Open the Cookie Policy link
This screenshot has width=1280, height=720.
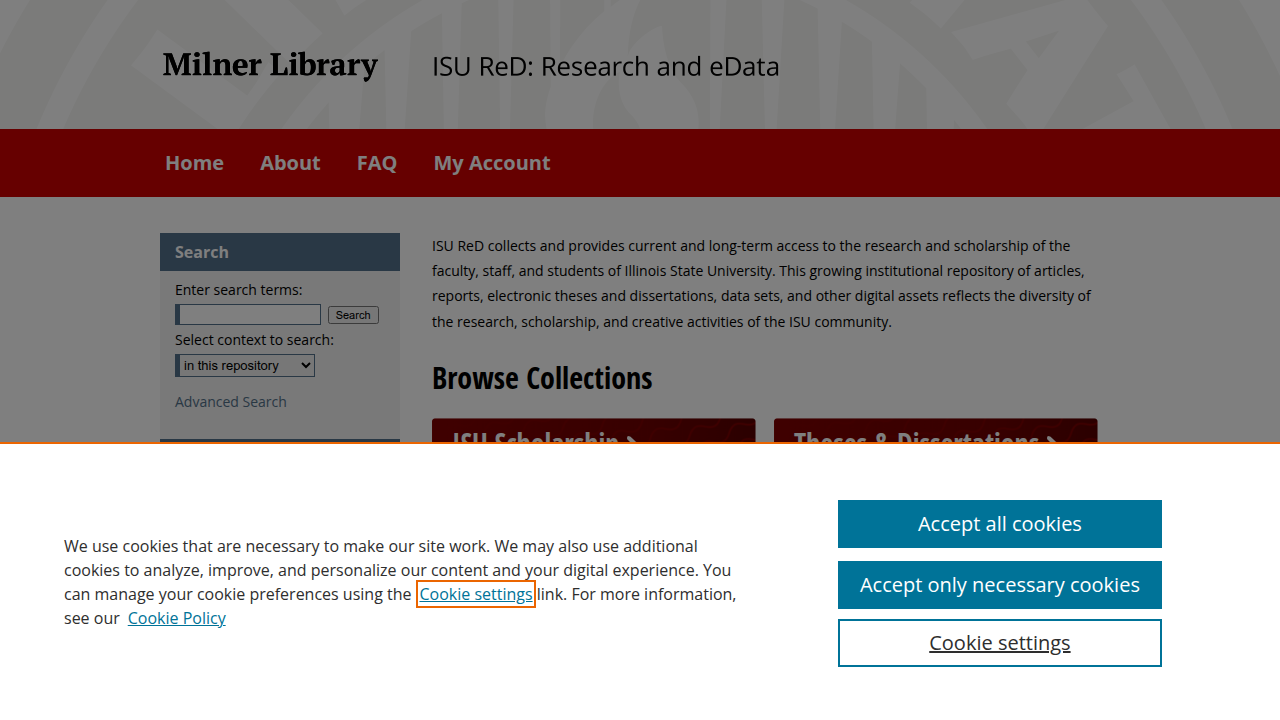click(x=177, y=618)
